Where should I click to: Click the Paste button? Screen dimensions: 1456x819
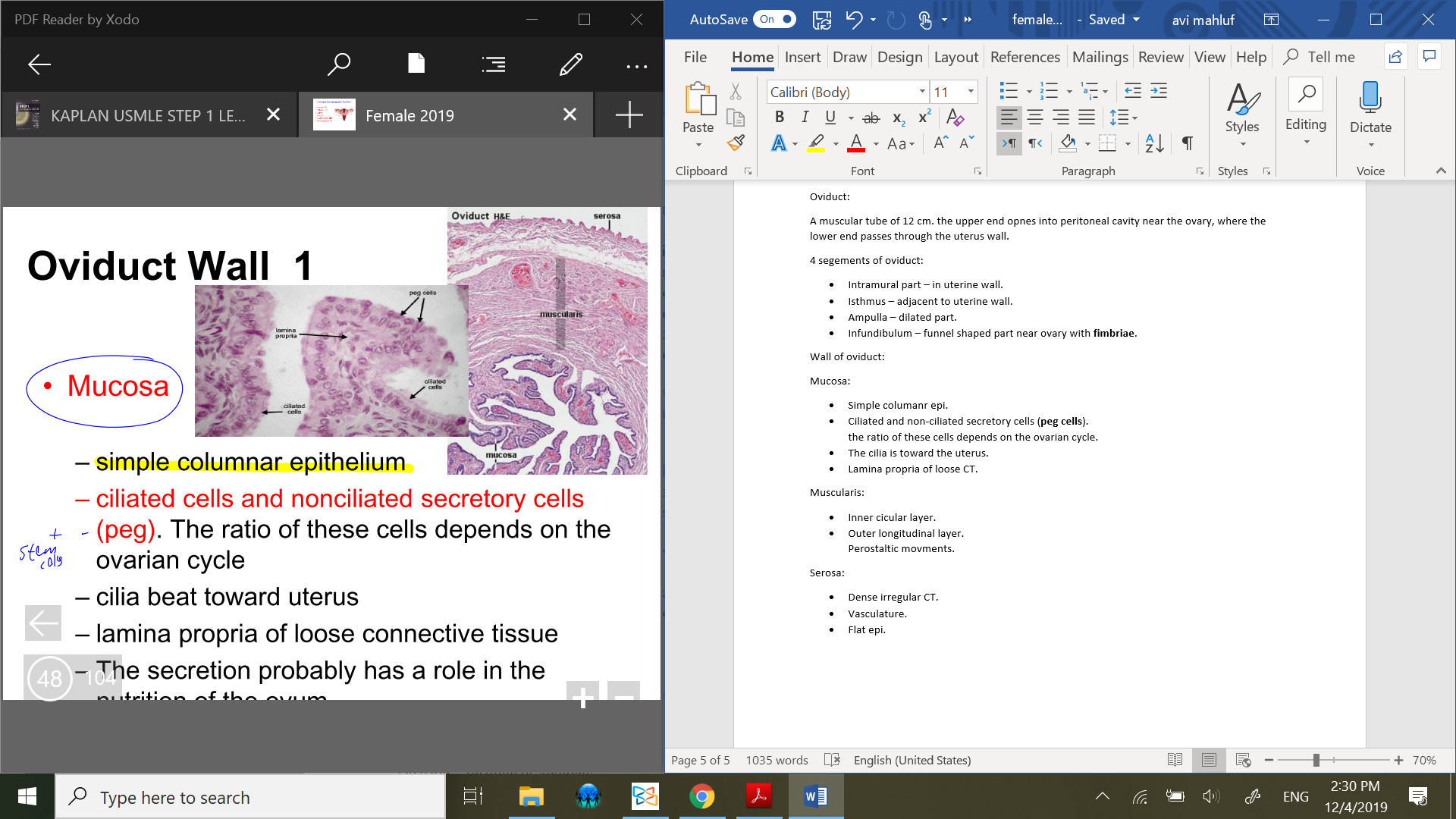pos(698,106)
